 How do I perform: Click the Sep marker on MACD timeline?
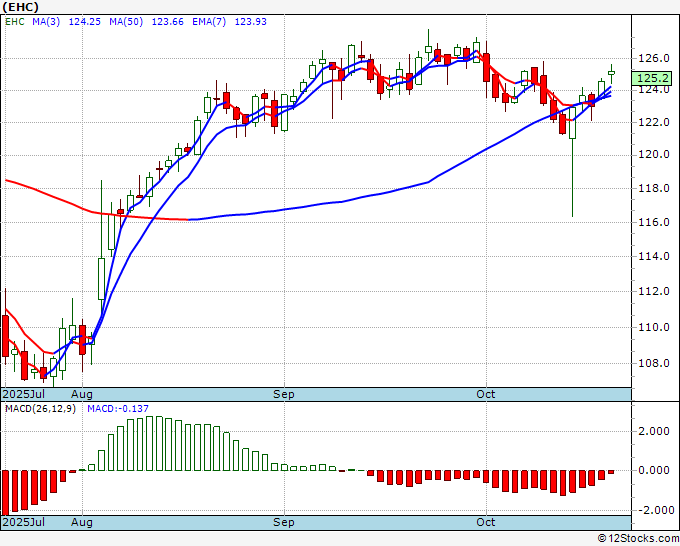(x=284, y=522)
